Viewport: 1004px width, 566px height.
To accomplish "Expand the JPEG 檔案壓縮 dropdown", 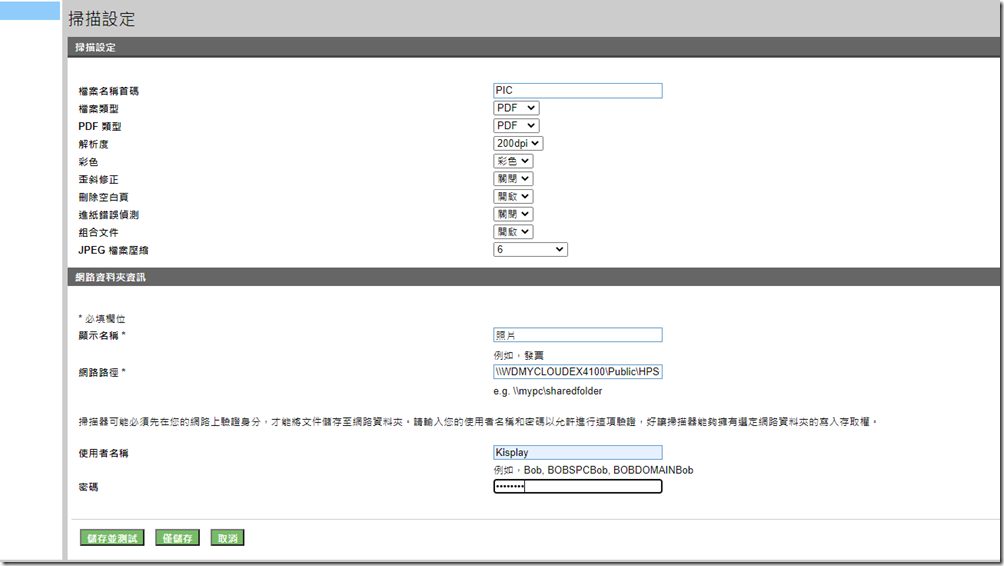I will point(530,249).
